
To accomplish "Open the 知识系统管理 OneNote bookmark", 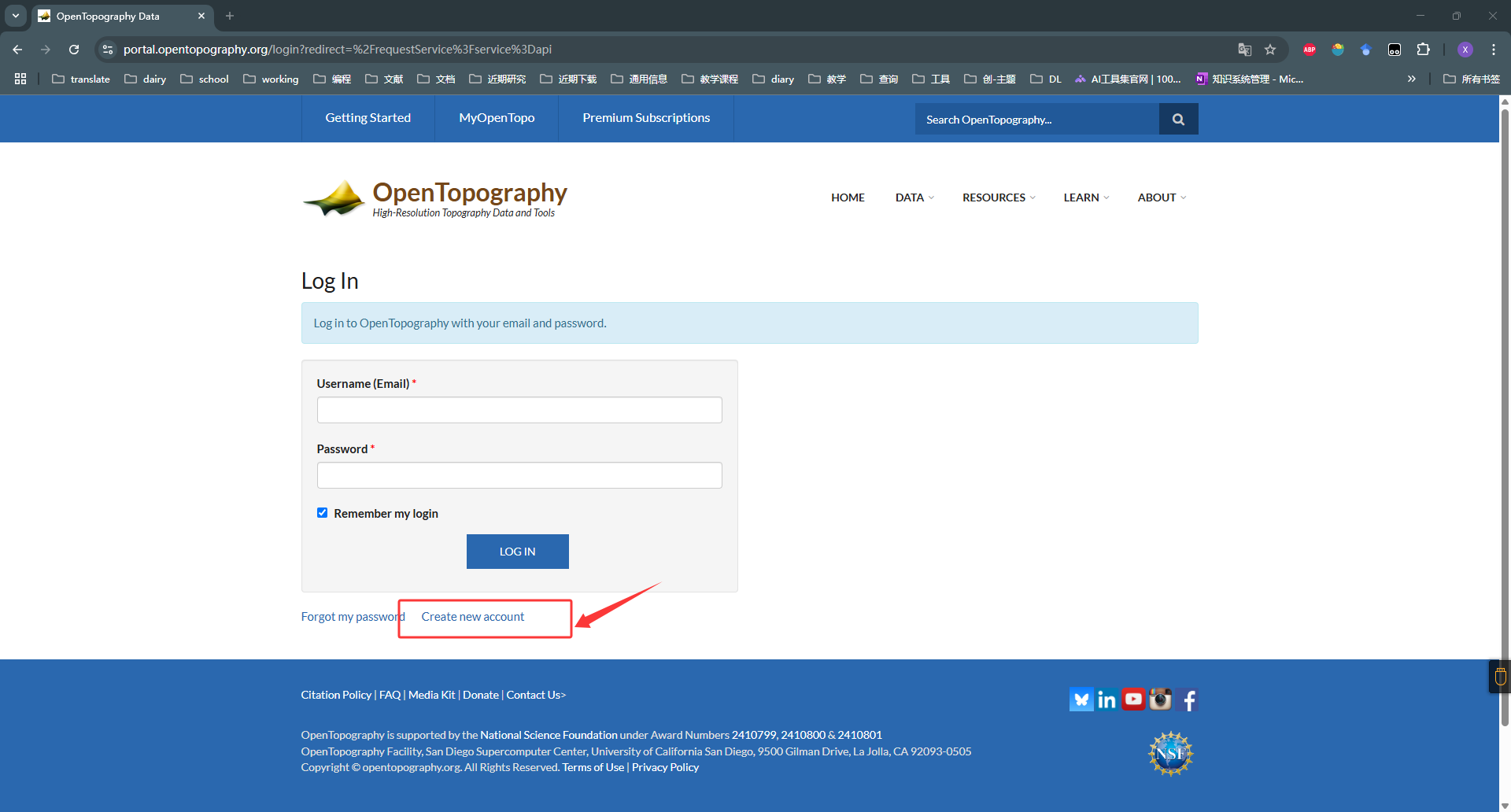I will coord(1249,79).
